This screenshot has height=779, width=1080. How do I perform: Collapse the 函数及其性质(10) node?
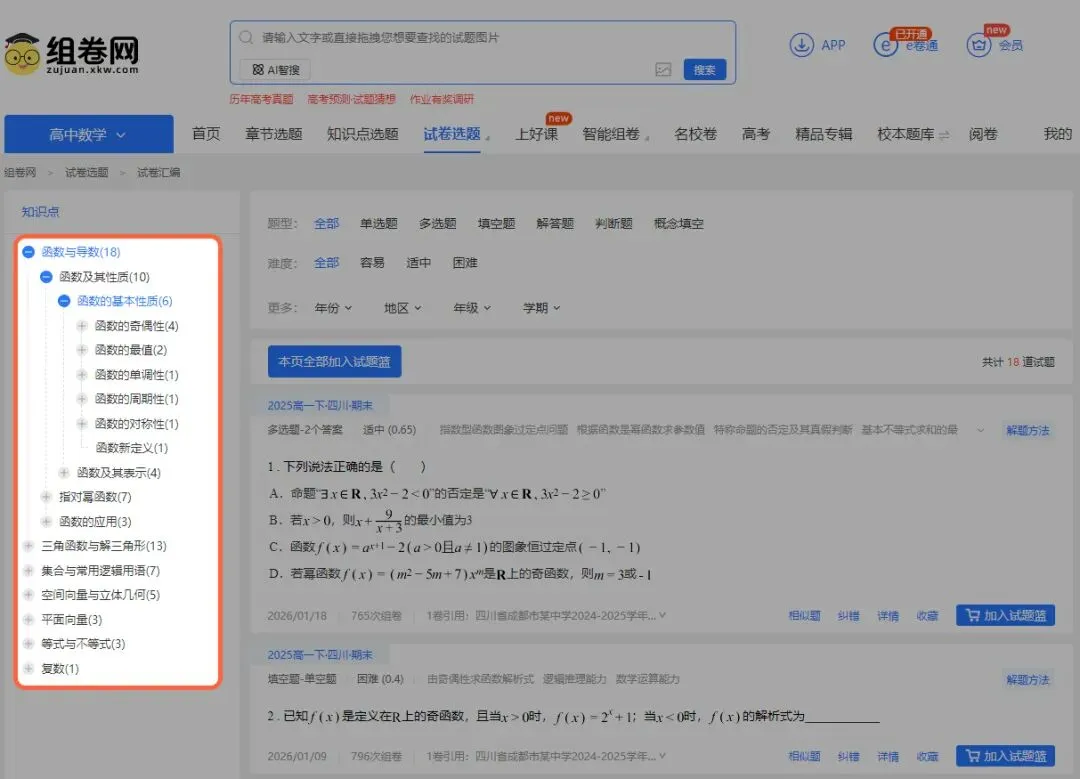pyautogui.click(x=46, y=277)
